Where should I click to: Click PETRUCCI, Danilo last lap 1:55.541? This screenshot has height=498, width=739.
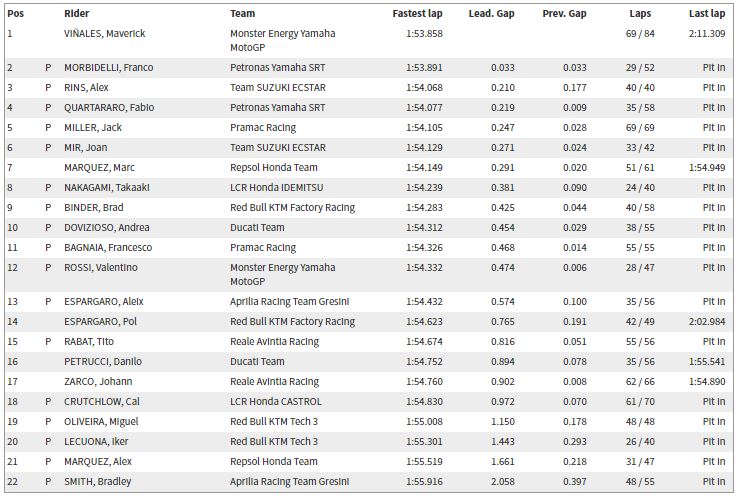coord(706,362)
